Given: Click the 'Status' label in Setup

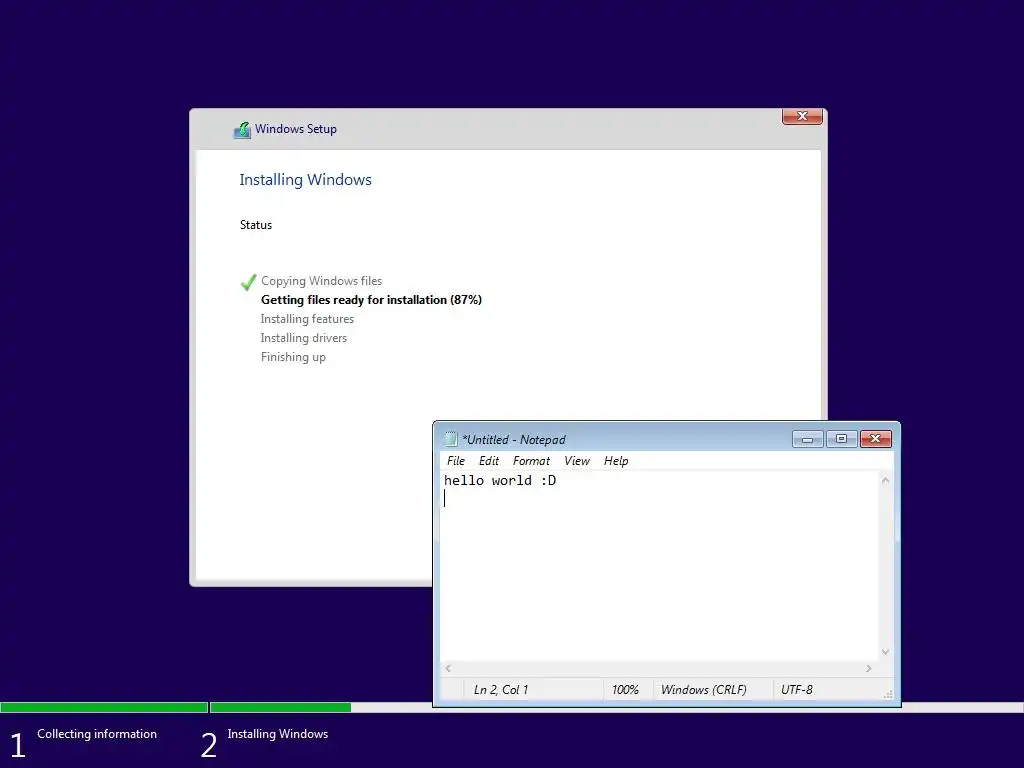Looking at the screenshot, I should pos(255,225).
